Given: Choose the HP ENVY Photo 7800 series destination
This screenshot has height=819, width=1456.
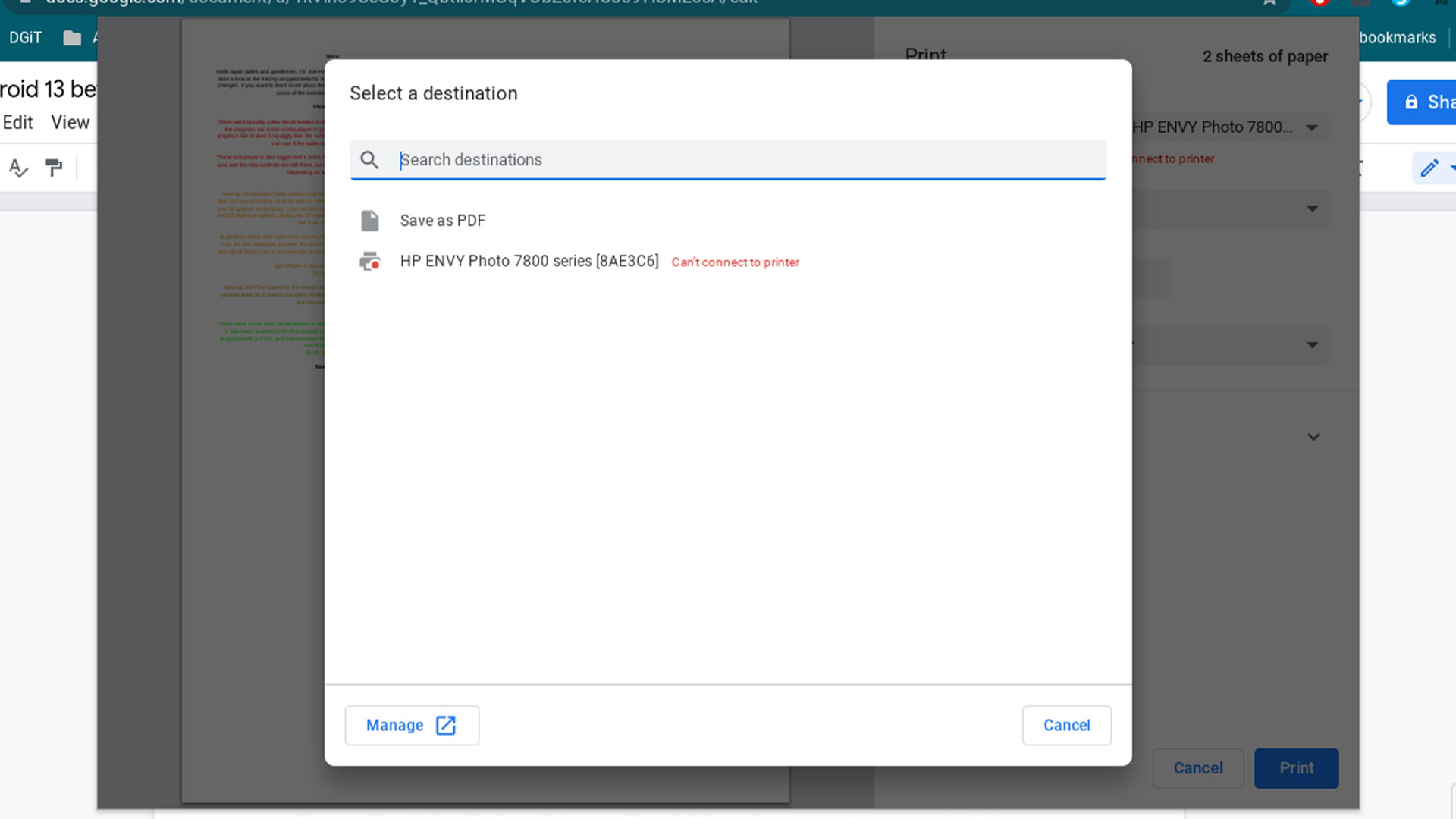Looking at the screenshot, I should (x=529, y=262).
